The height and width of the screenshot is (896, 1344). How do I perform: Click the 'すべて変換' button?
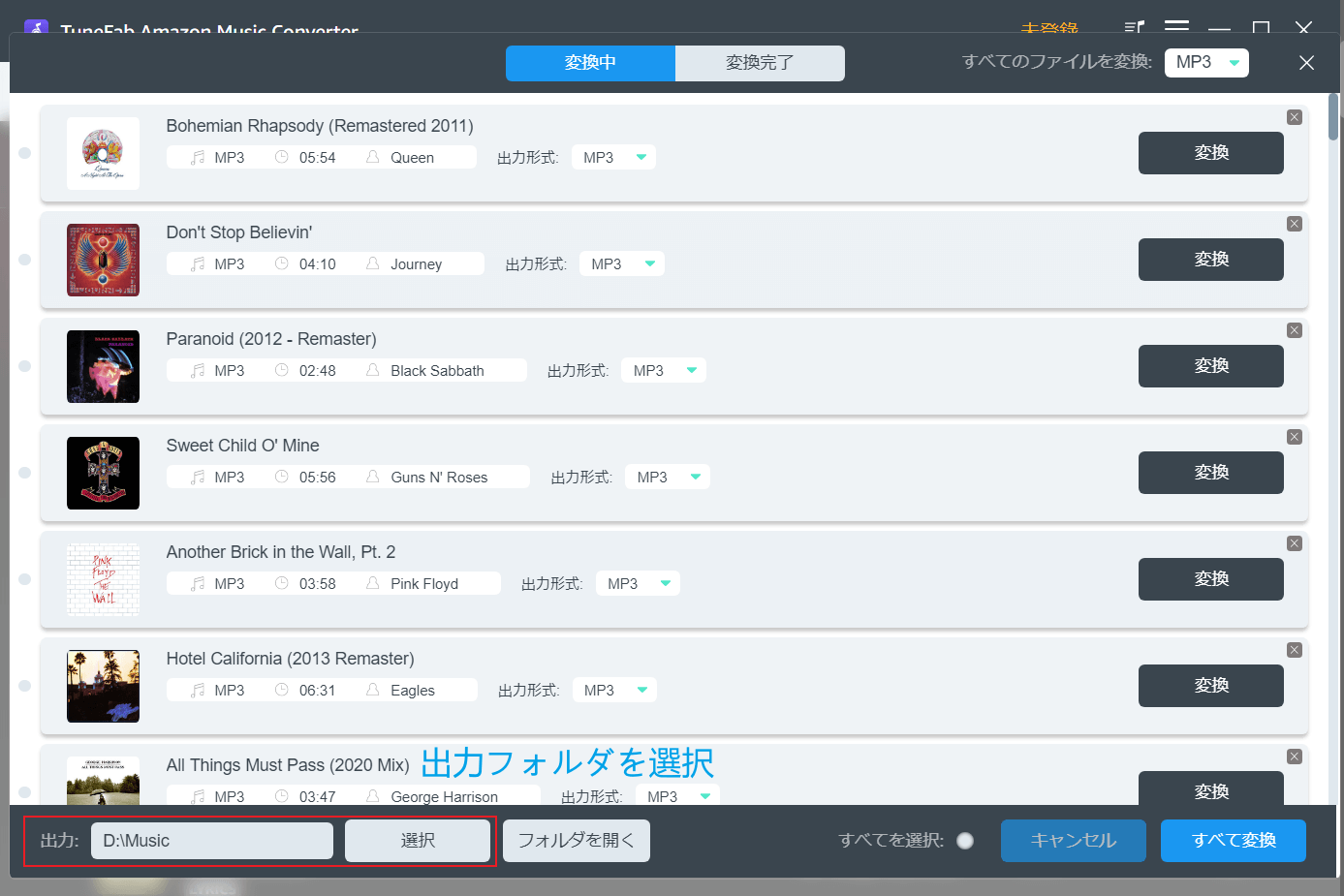pos(1233,841)
